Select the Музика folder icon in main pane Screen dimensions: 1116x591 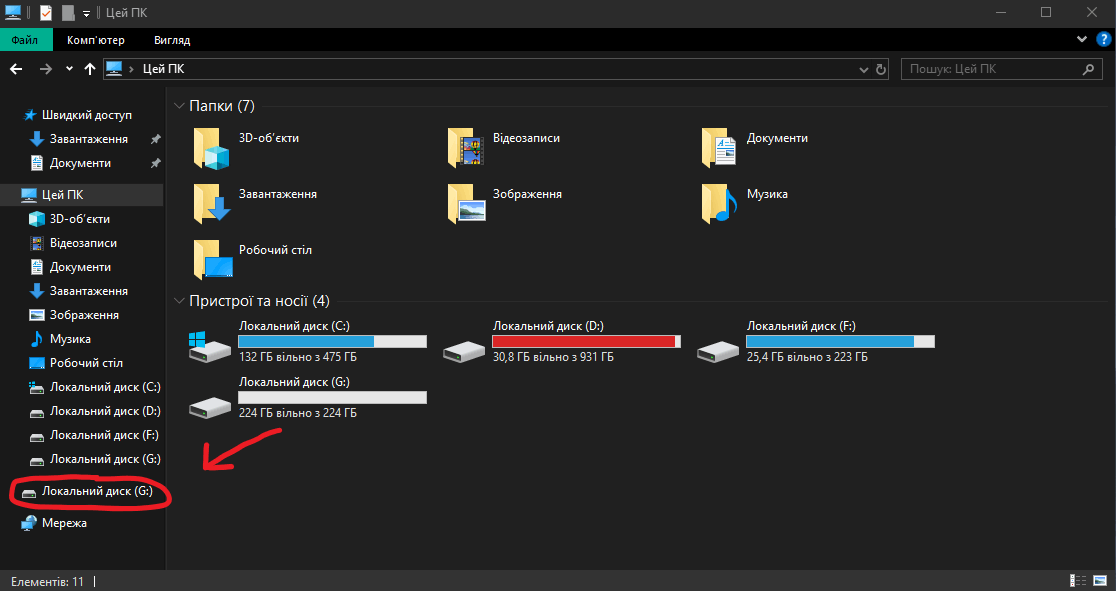click(719, 204)
